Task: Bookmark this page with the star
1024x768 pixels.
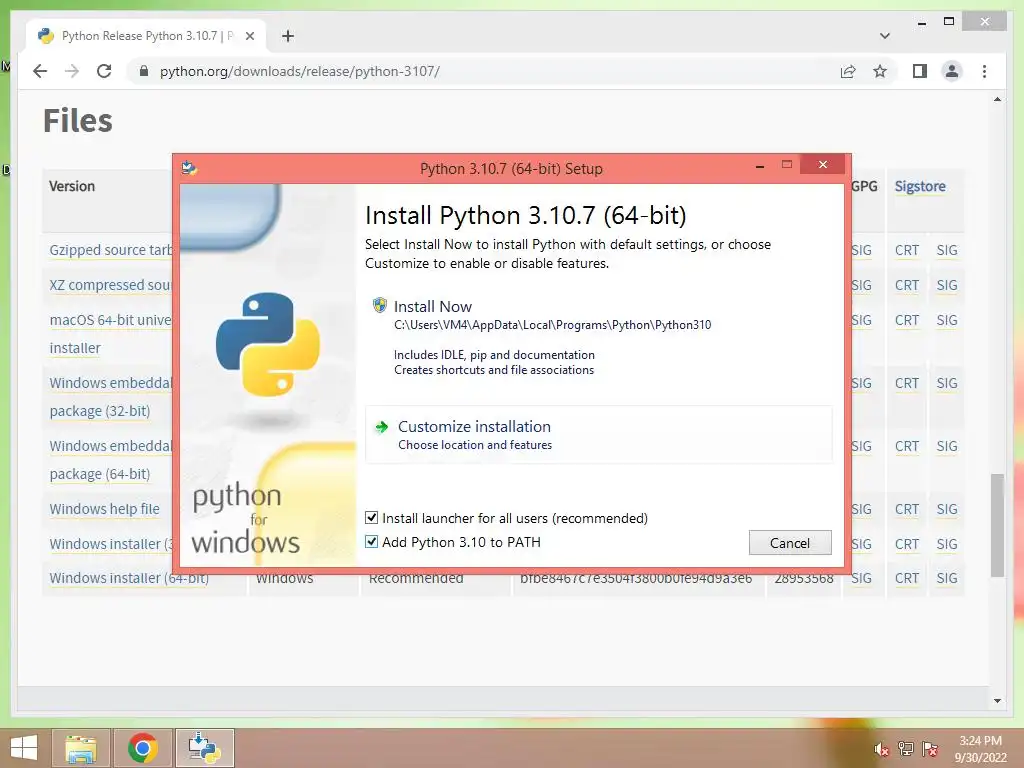Action: (x=880, y=71)
